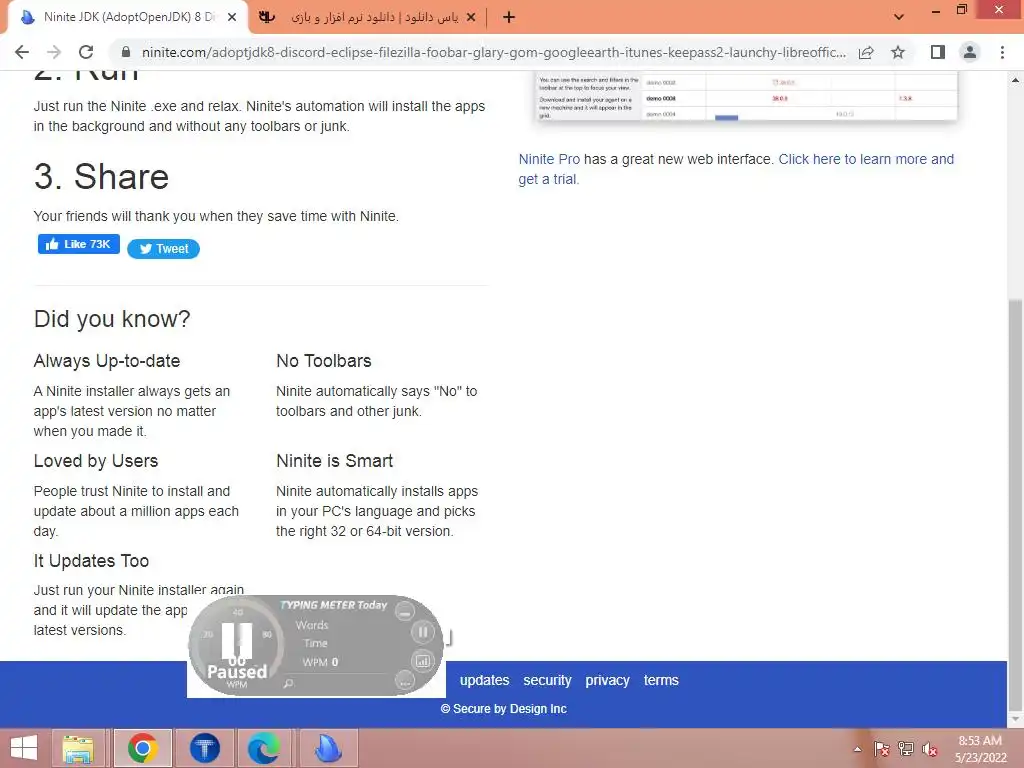Click the 'No Toolbars' heading

point(323,361)
